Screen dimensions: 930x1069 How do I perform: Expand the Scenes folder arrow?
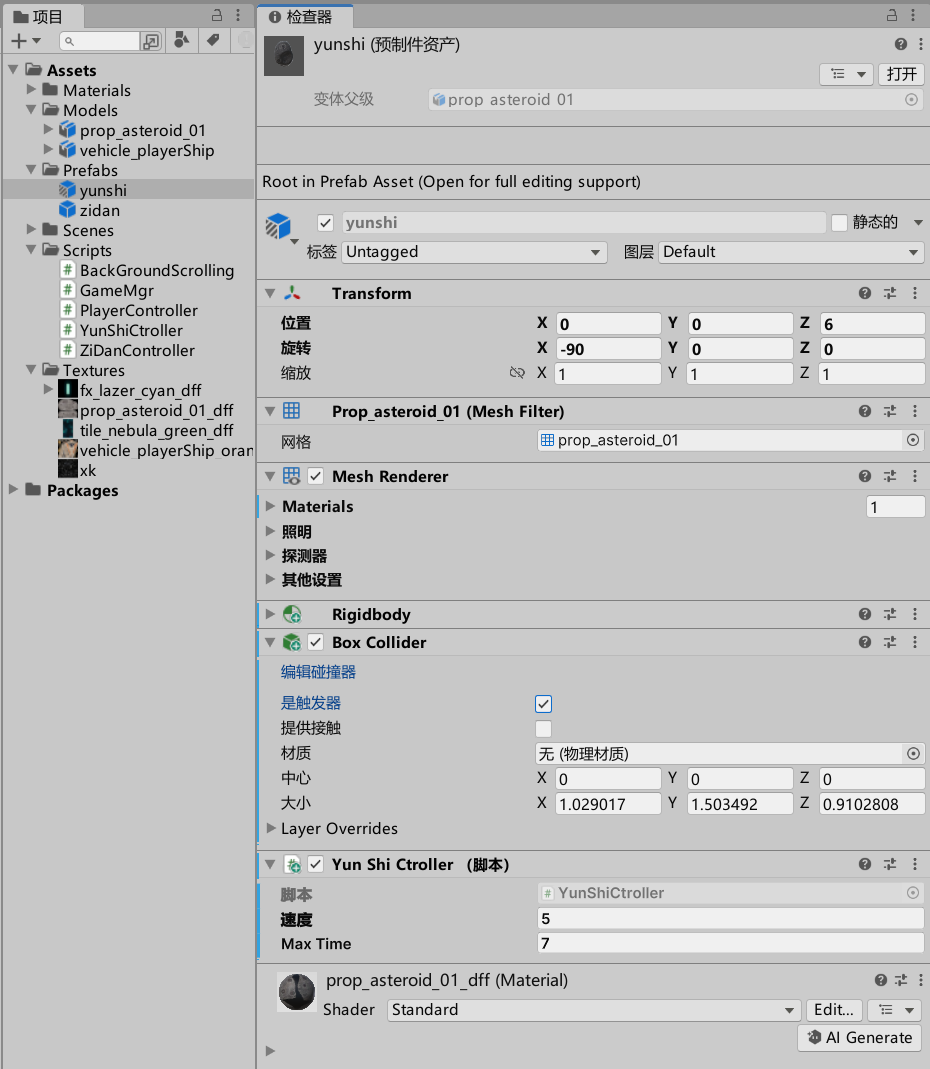click(x=31, y=229)
